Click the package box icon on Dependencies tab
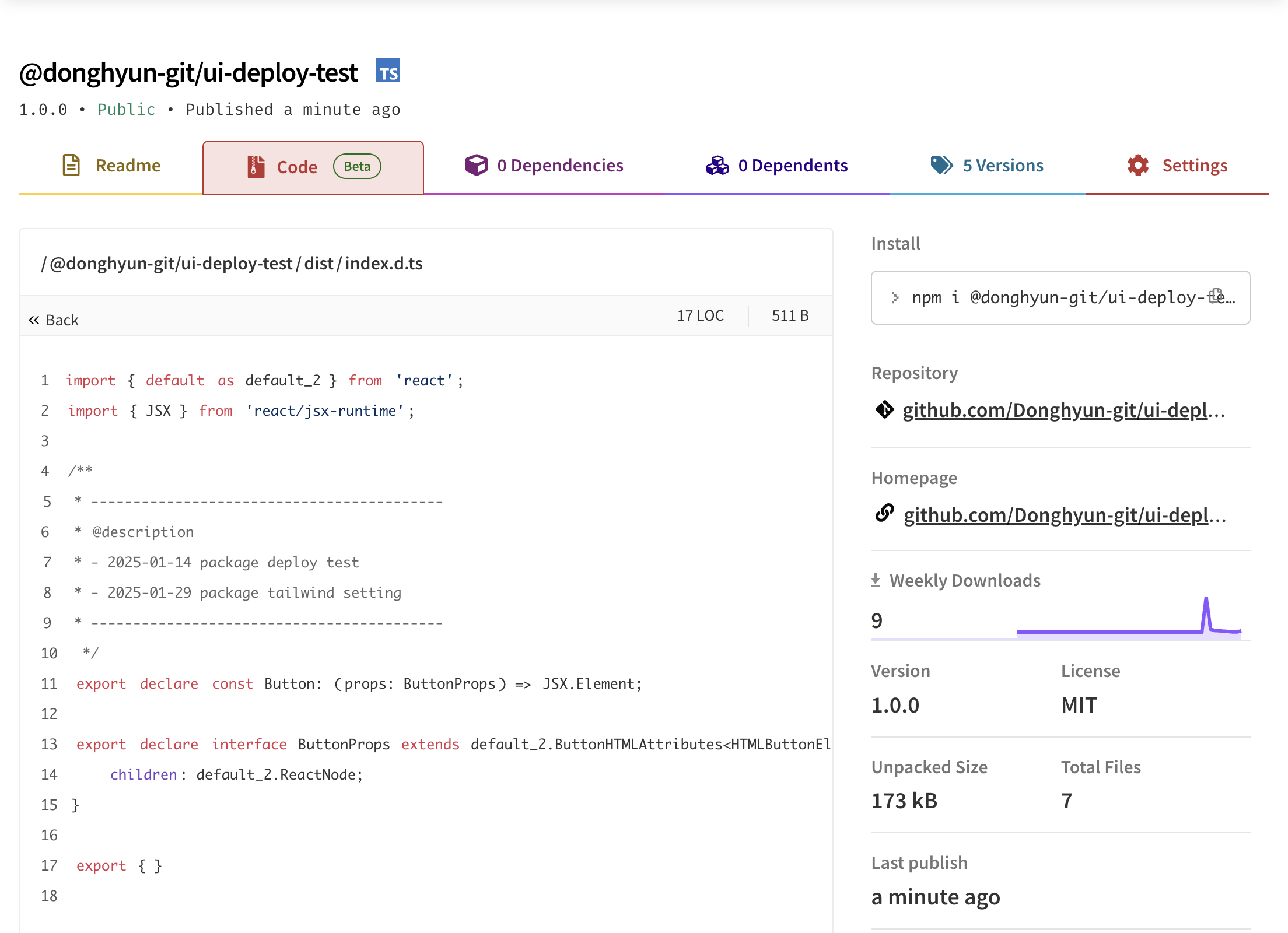The image size is (1288, 933). click(x=477, y=165)
